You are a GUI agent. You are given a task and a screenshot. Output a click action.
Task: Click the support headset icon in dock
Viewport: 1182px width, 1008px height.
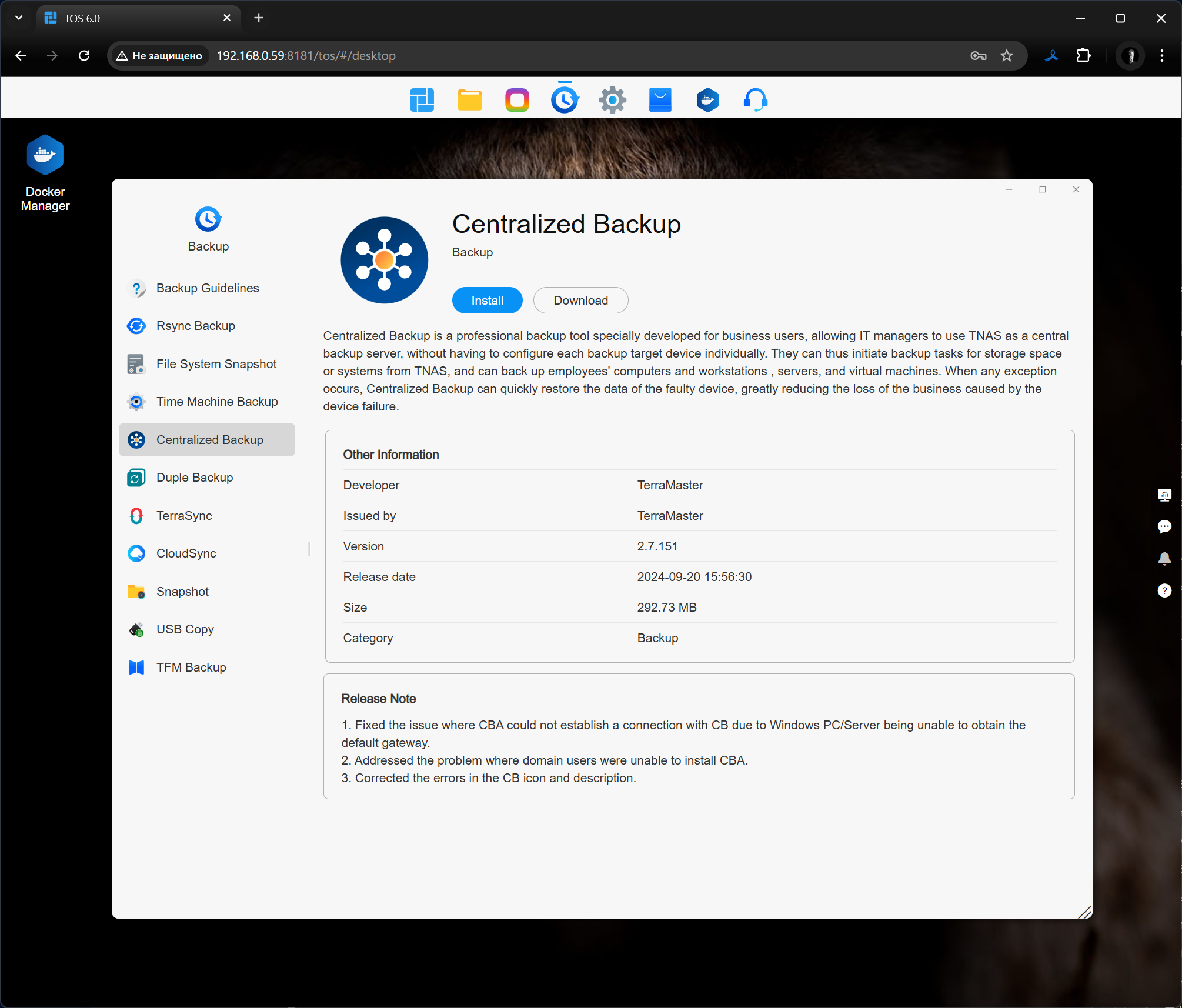click(x=755, y=100)
